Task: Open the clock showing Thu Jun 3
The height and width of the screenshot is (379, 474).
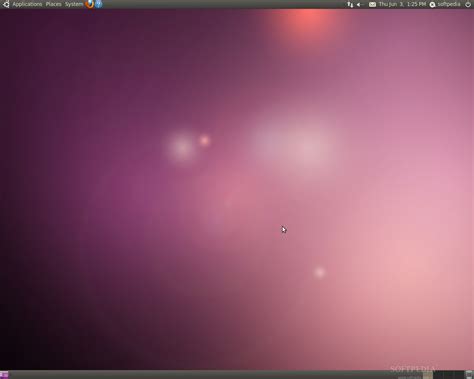Action: pos(402,4)
